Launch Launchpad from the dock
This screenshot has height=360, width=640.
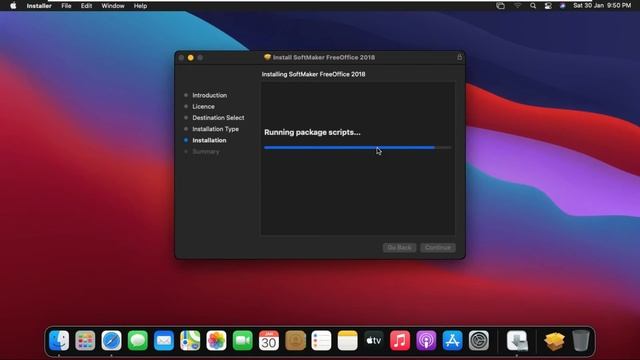pyautogui.click(x=85, y=340)
